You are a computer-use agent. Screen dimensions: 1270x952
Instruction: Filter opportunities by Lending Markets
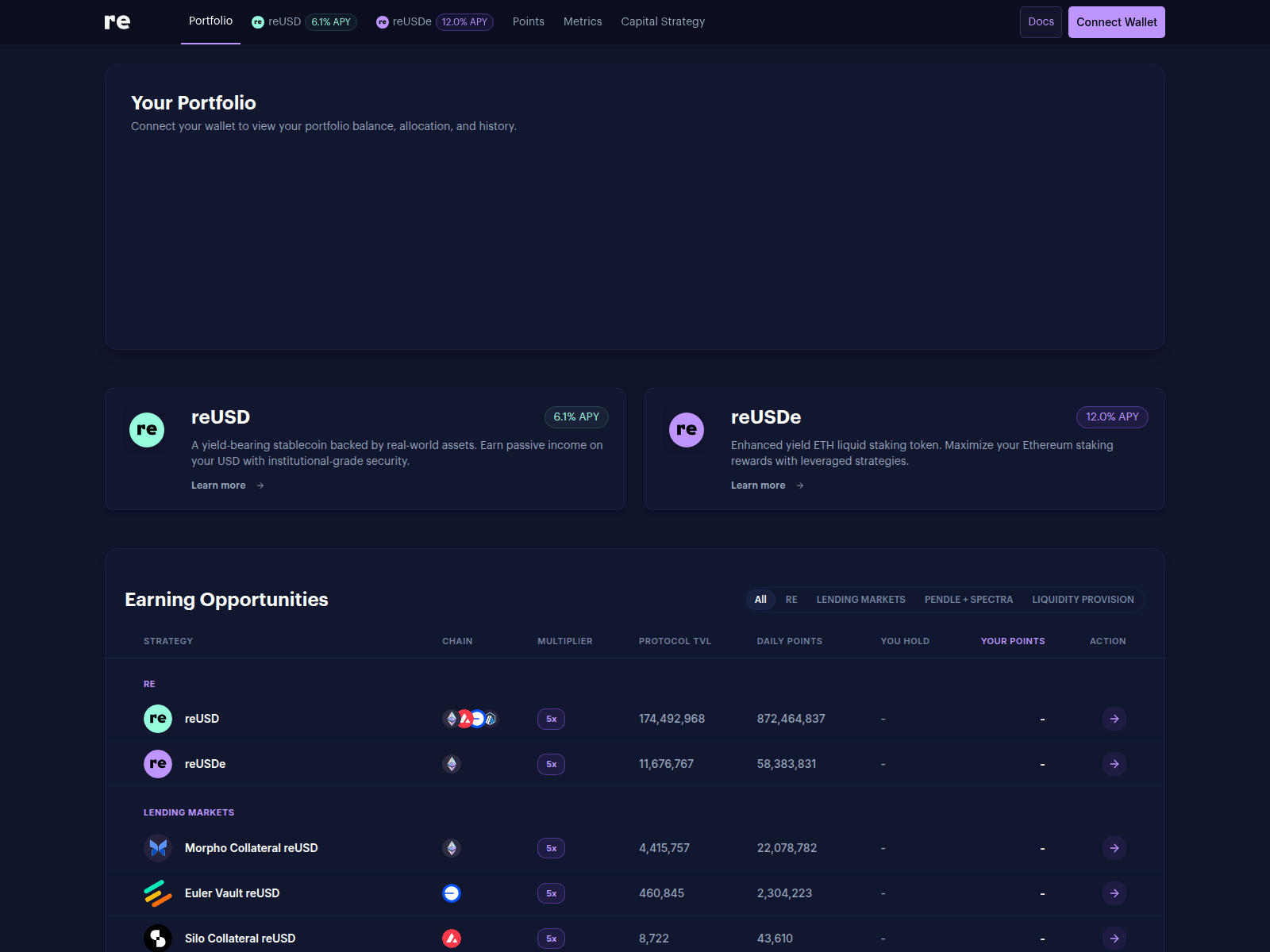click(860, 600)
